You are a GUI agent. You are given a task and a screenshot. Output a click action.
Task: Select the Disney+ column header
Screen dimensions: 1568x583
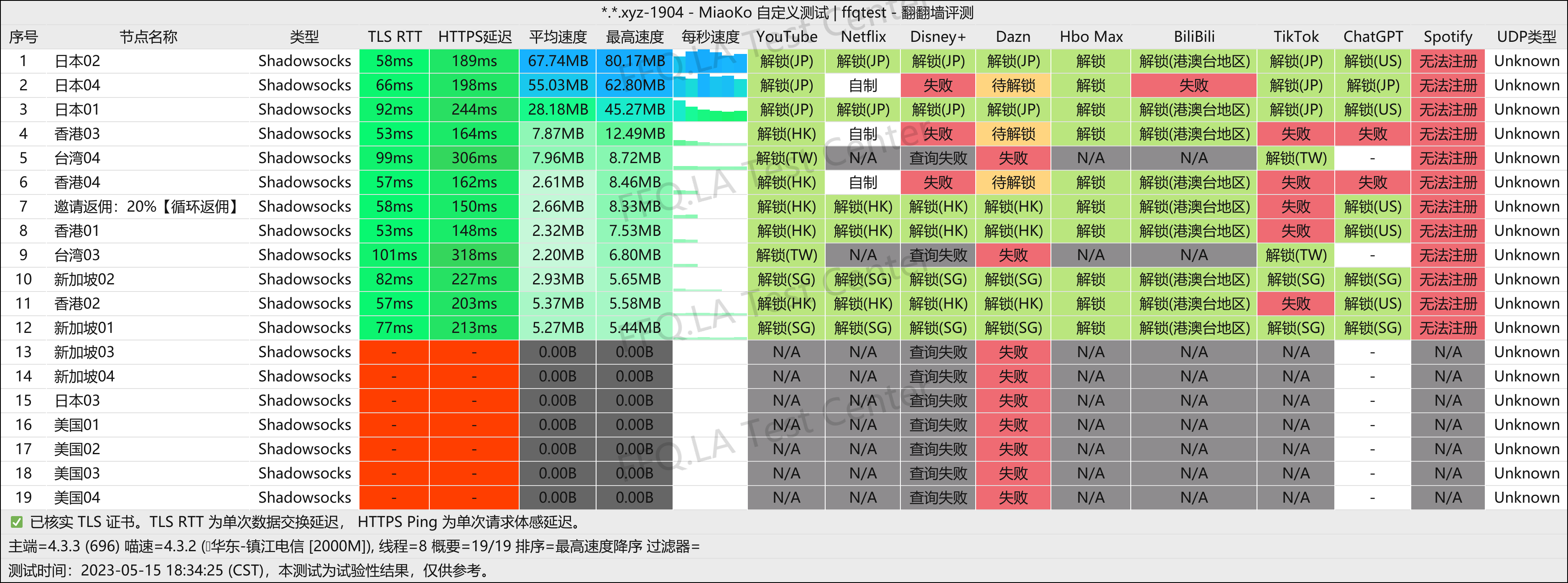coord(938,36)
